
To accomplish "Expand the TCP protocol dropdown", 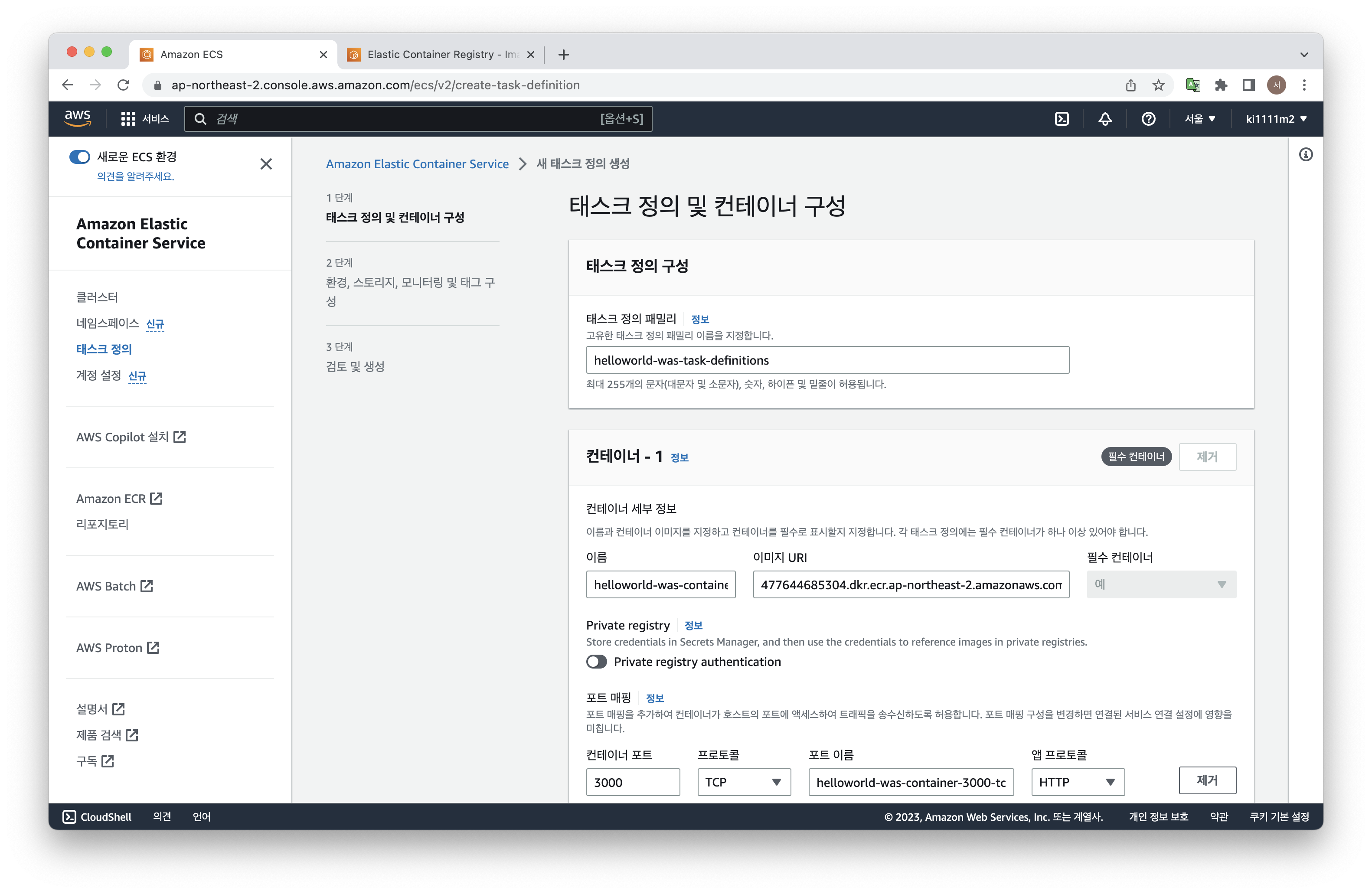I will coord(744,782).
